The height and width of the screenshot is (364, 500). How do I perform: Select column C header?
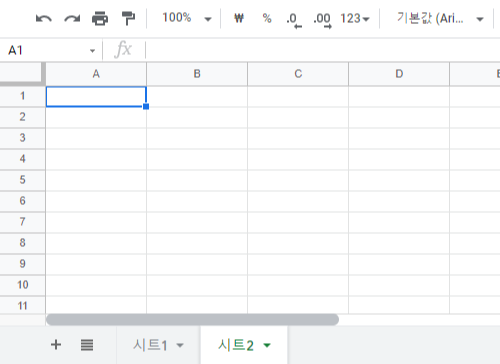298,74
